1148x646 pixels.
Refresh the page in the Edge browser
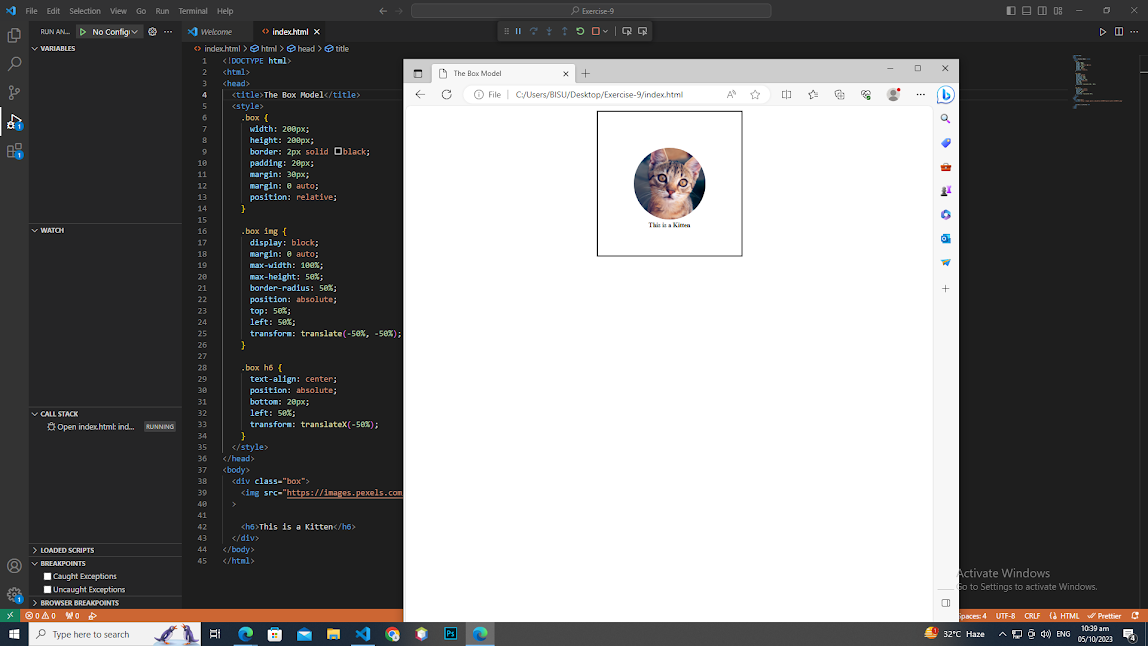(x=445, y=94)
